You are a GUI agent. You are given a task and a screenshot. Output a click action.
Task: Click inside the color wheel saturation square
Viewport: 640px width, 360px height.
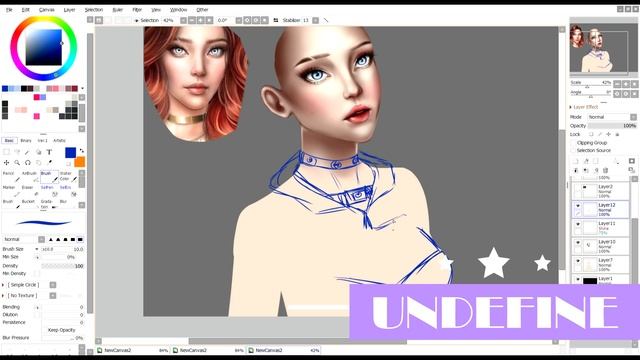(x=44, y=47)
